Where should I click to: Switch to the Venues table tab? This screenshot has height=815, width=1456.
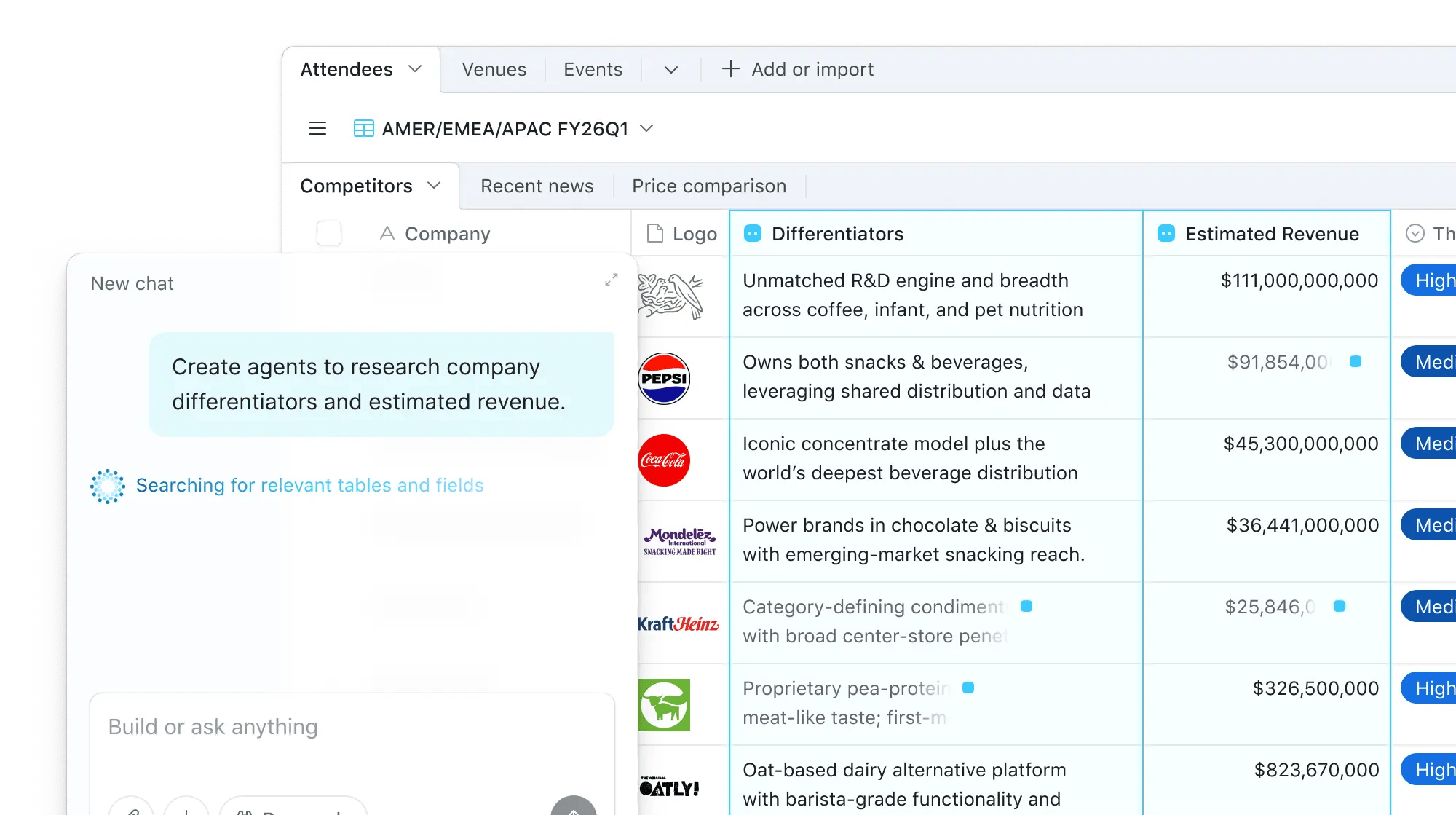point(494,69)
